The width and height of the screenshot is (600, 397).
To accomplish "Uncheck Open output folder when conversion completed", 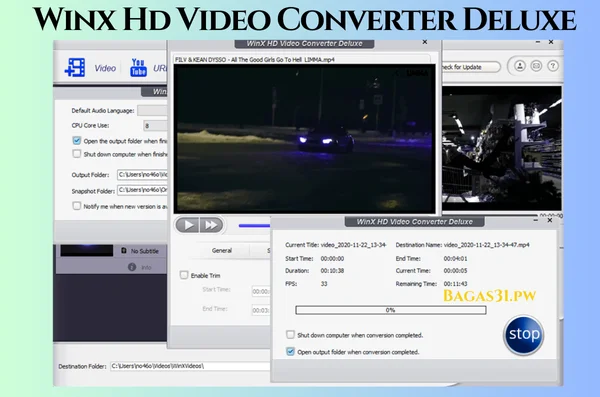I will point(290,351).
